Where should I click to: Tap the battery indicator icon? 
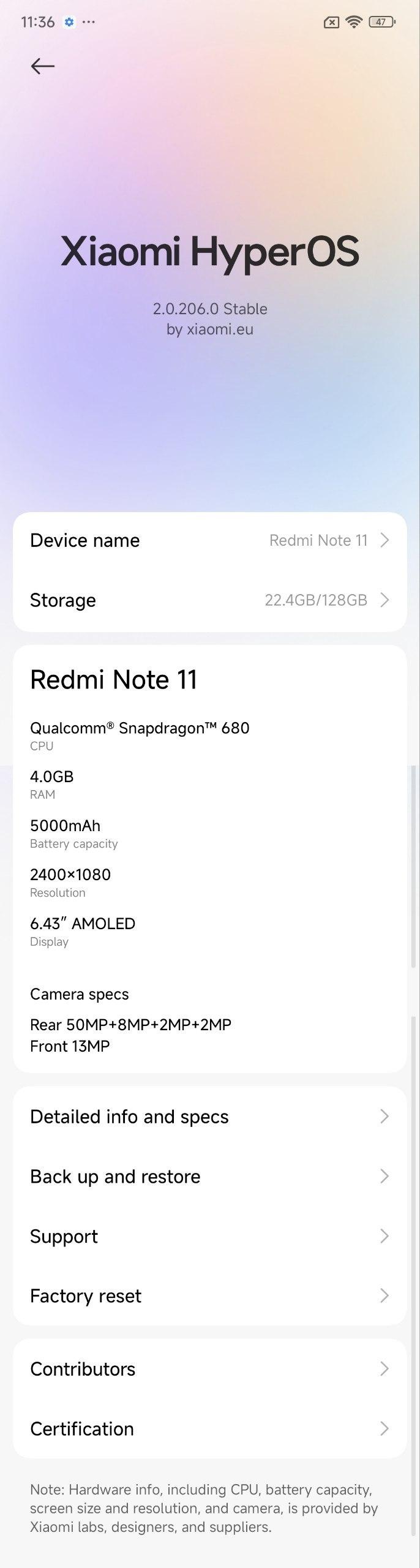382,22
